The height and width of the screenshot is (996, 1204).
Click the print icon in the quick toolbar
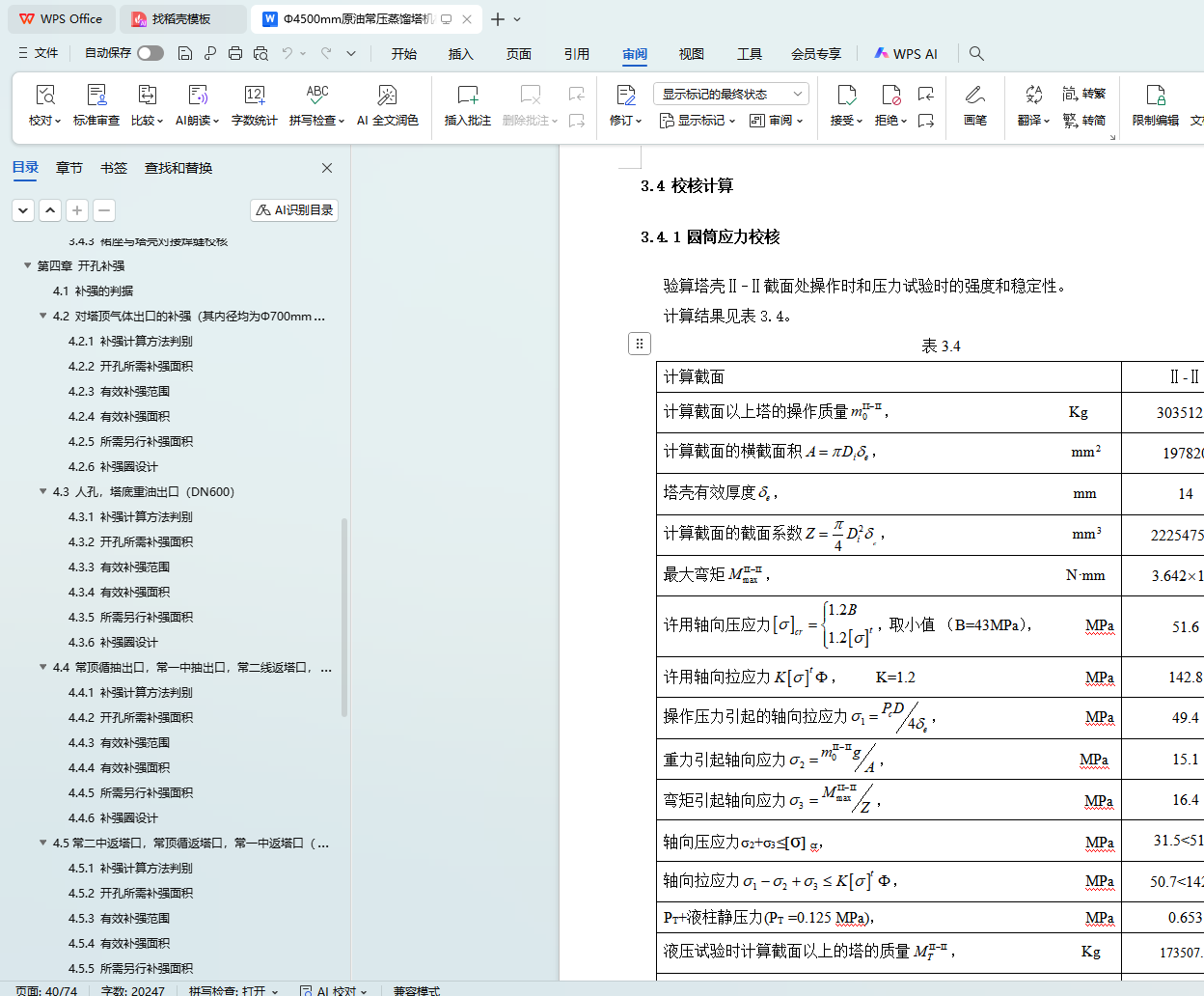coord(234,53)
